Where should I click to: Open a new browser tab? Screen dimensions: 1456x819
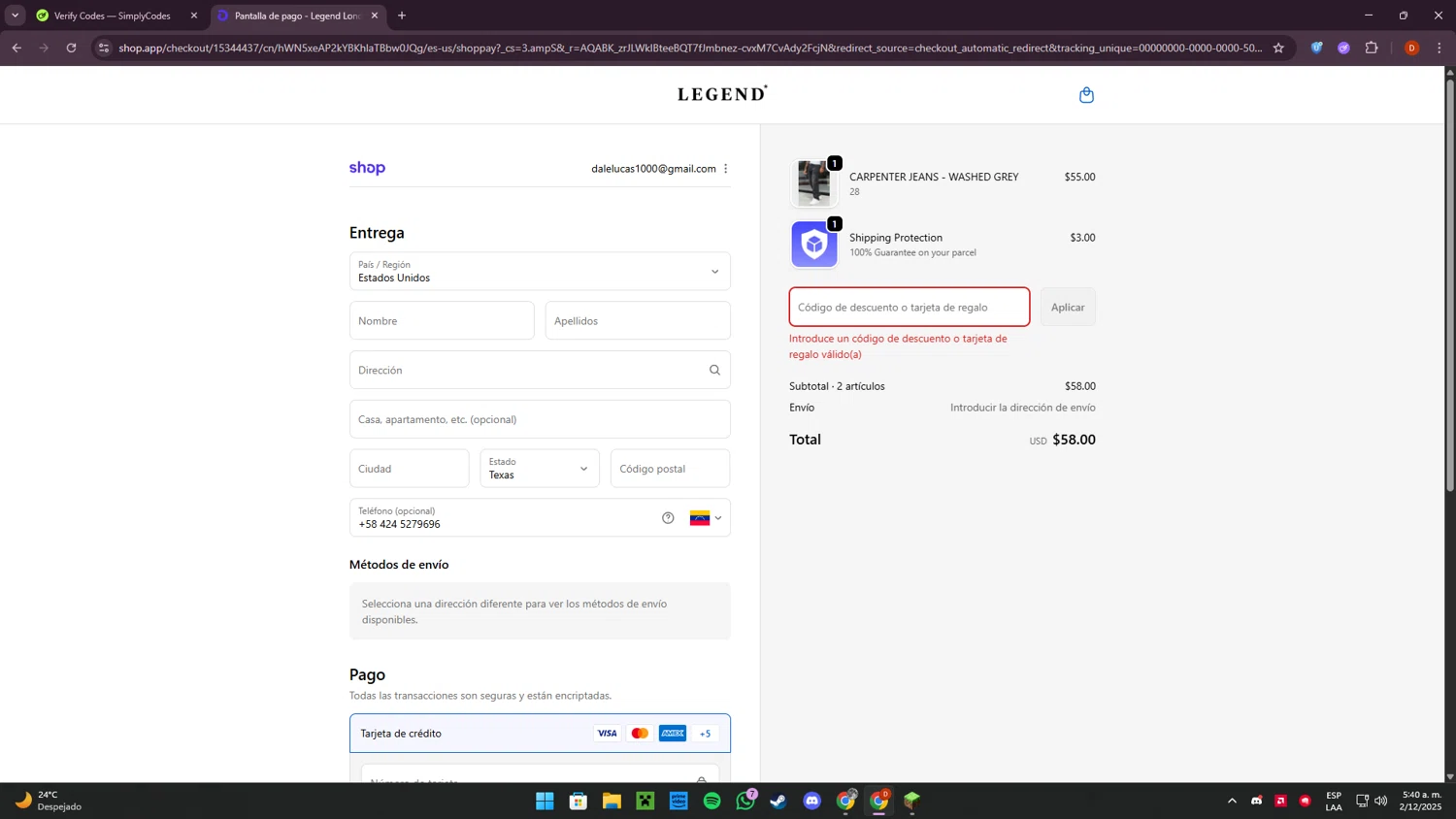click(402, 16)
